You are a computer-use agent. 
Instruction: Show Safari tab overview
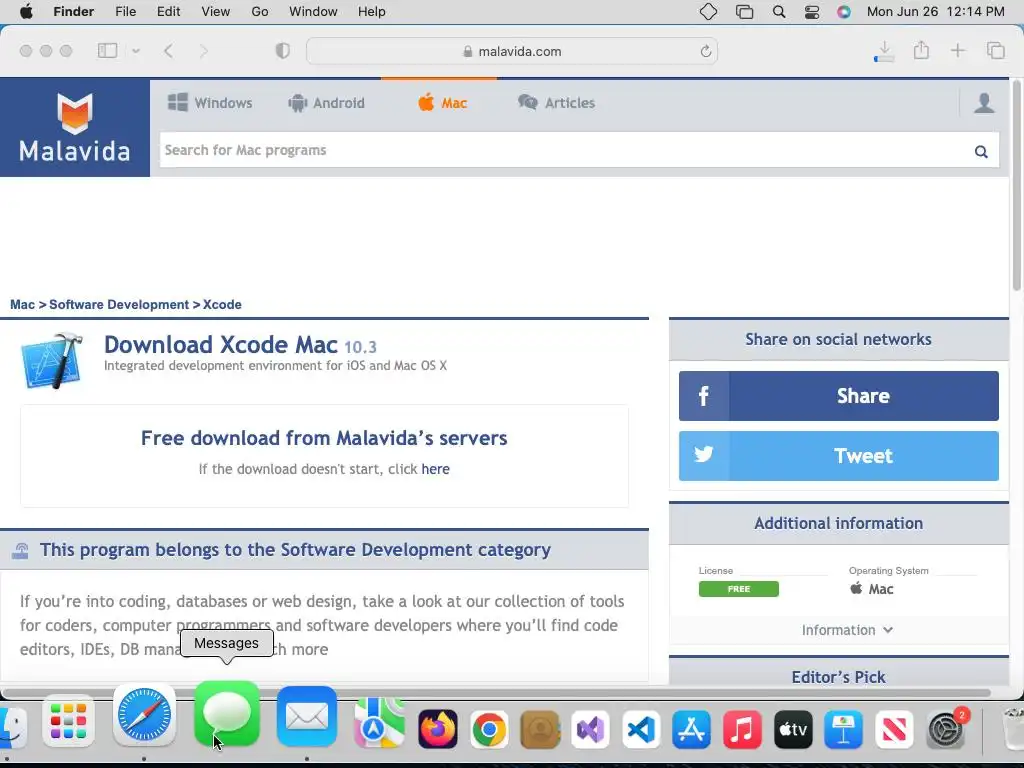996,51
